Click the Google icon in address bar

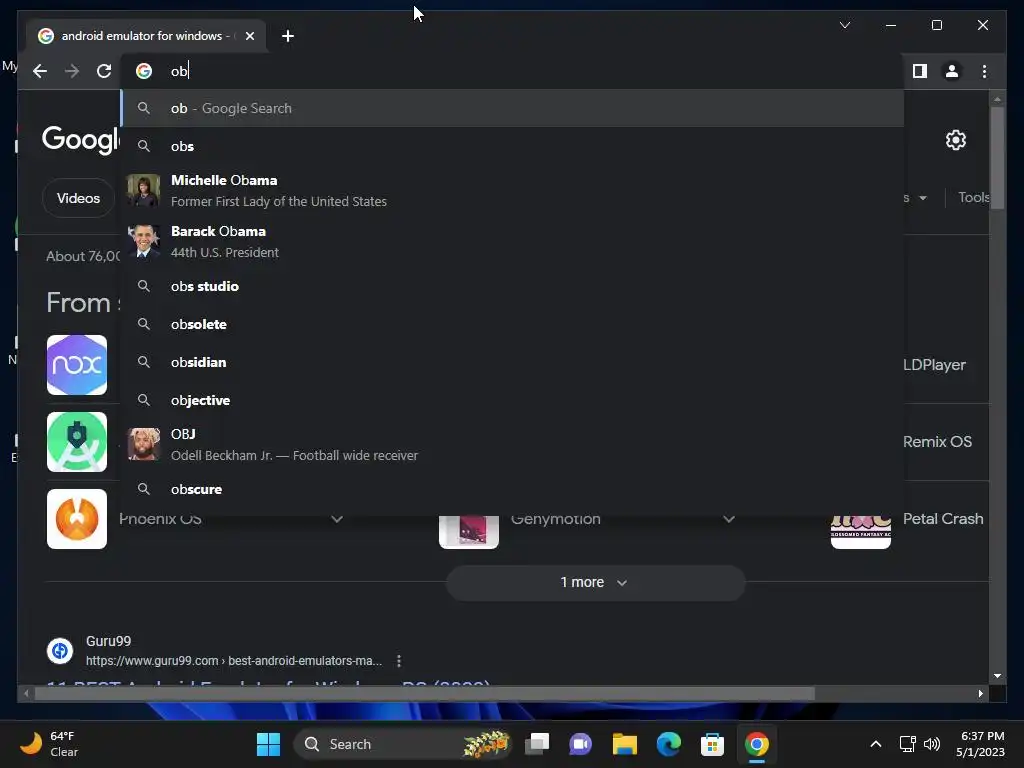[144, 71]
